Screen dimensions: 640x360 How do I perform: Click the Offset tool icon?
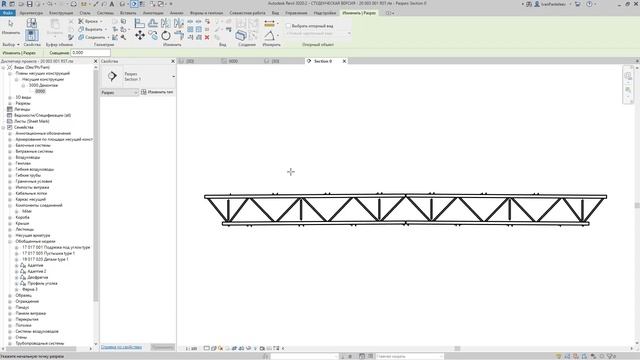pos(153,23)
